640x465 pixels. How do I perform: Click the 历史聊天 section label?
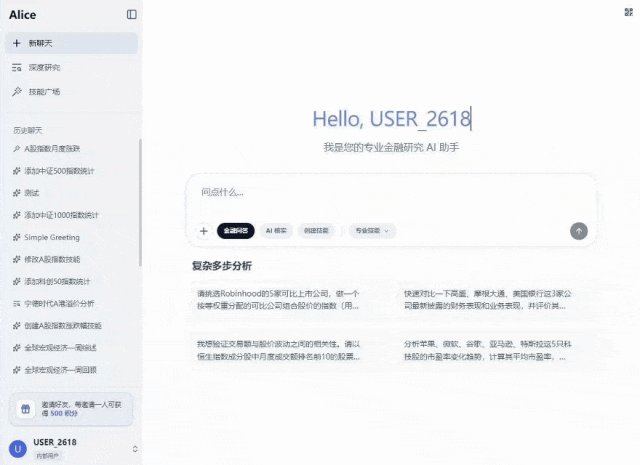(27, 130)
